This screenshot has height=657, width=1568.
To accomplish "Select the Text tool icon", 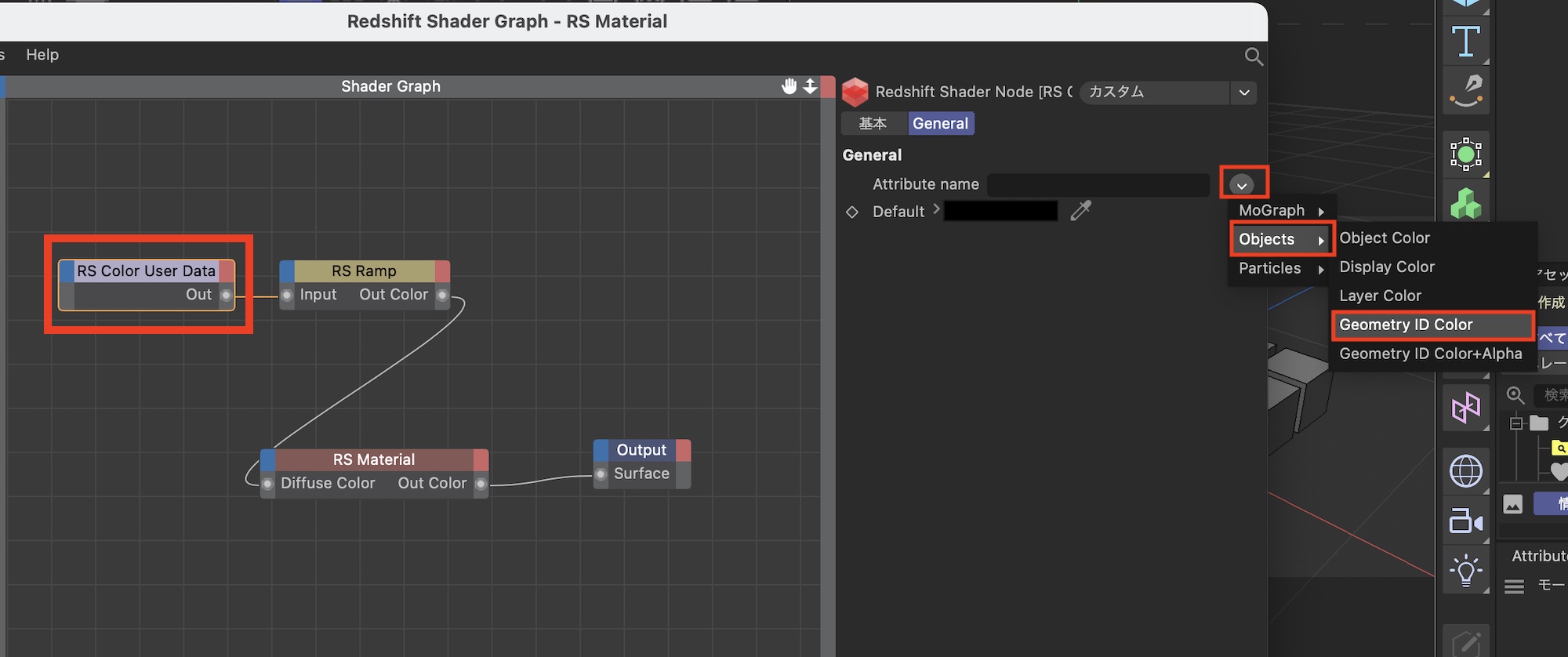I will coord(1465,41).
